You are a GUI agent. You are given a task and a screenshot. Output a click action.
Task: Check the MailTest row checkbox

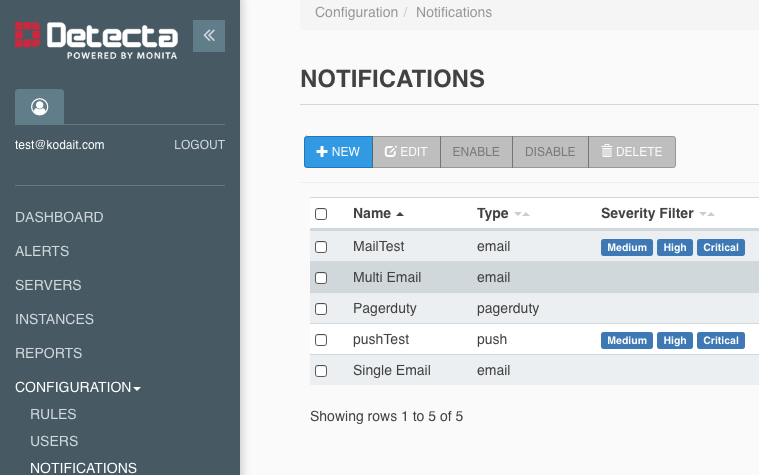click(321, 247)
